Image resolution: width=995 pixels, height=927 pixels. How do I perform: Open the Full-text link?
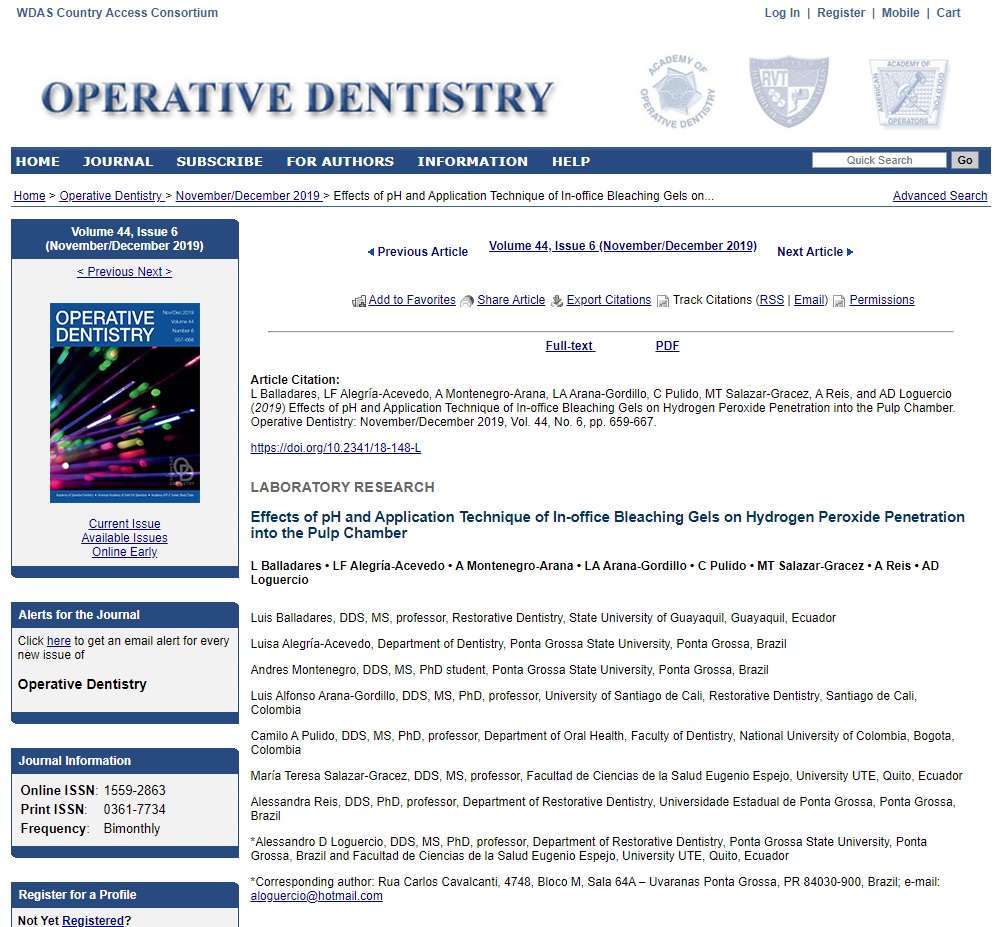tap(569, 346)
